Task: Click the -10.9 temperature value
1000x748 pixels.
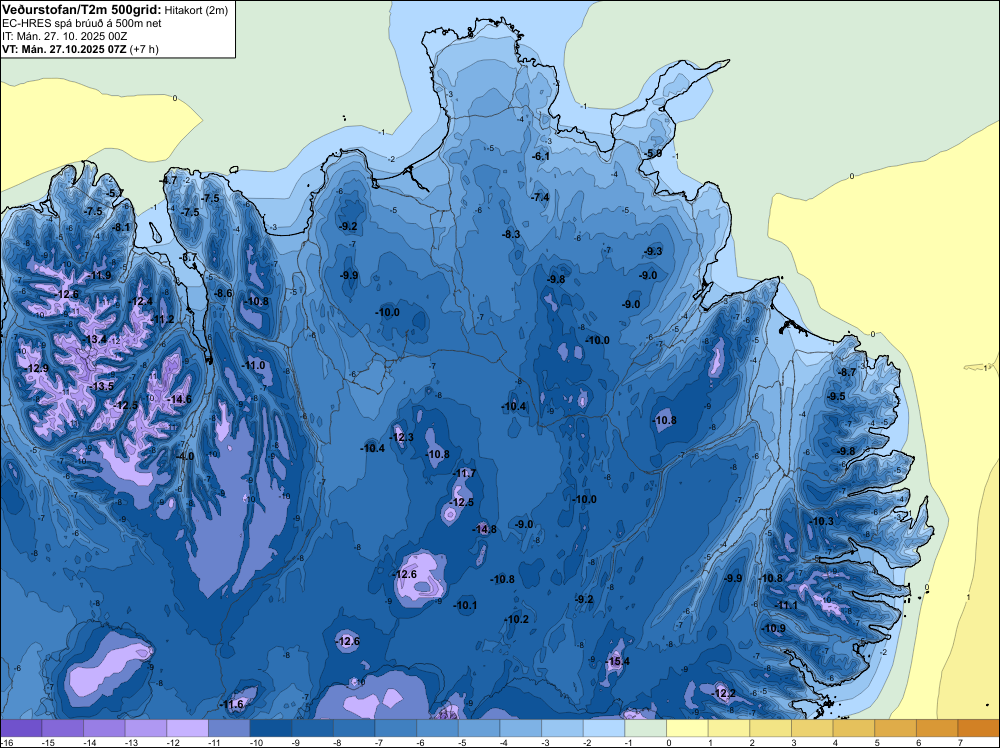Action: coord(774,628)
